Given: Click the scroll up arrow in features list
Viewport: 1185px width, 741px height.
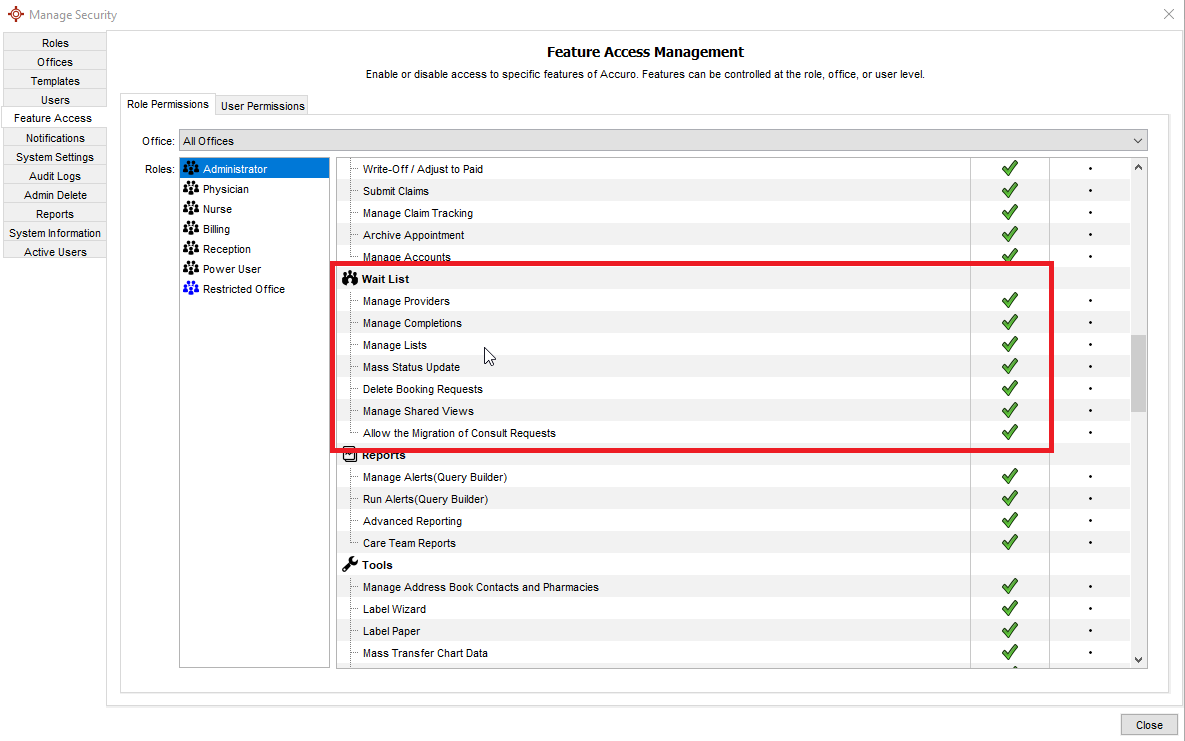Looking at the screenshot, I should click(x=1138, y=168).
